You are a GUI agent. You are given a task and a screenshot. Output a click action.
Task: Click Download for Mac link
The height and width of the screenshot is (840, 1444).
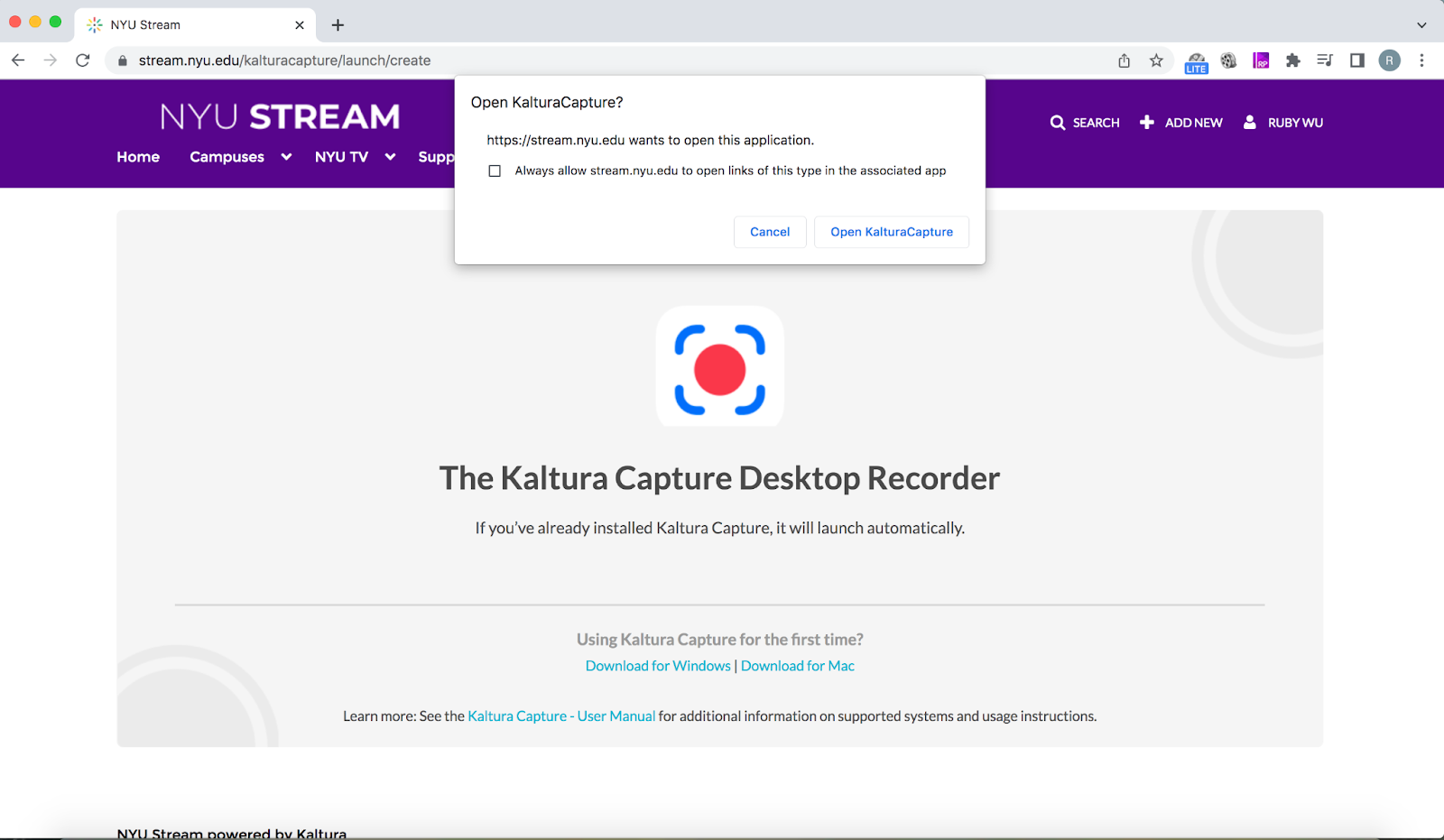click(798, 666)
